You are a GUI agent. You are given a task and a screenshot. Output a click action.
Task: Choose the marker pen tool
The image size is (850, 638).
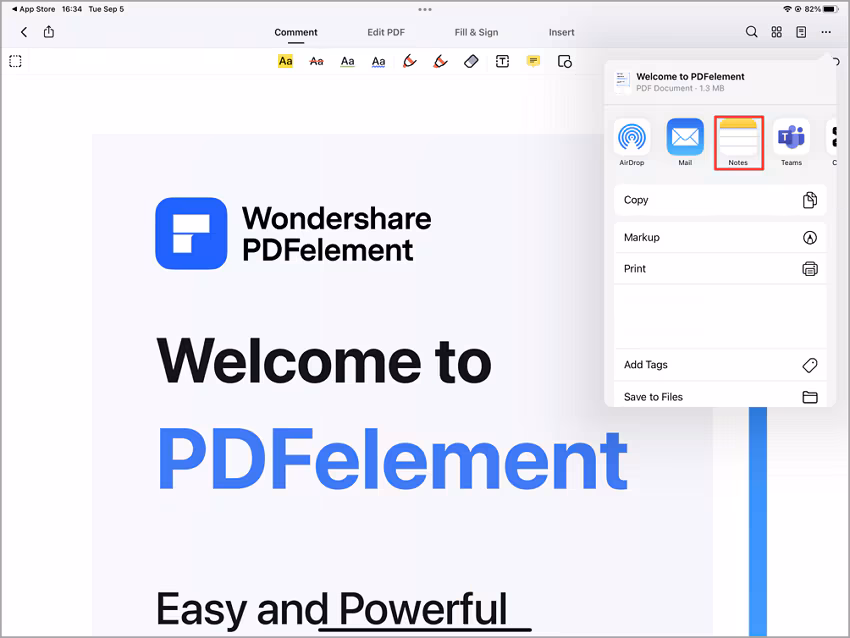(x=440, y=61)
